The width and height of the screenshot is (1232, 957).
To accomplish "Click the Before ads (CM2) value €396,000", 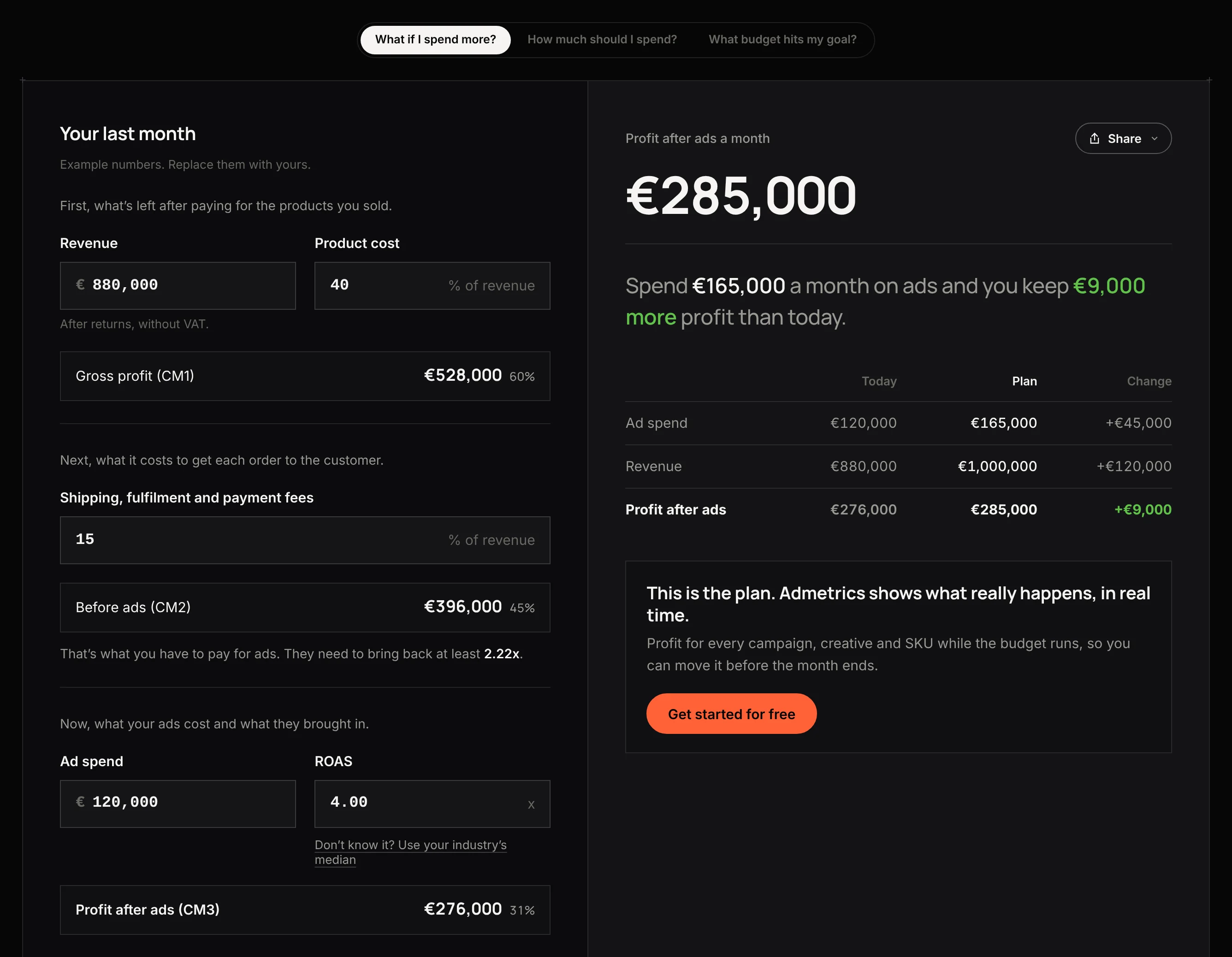I will 462,607.
